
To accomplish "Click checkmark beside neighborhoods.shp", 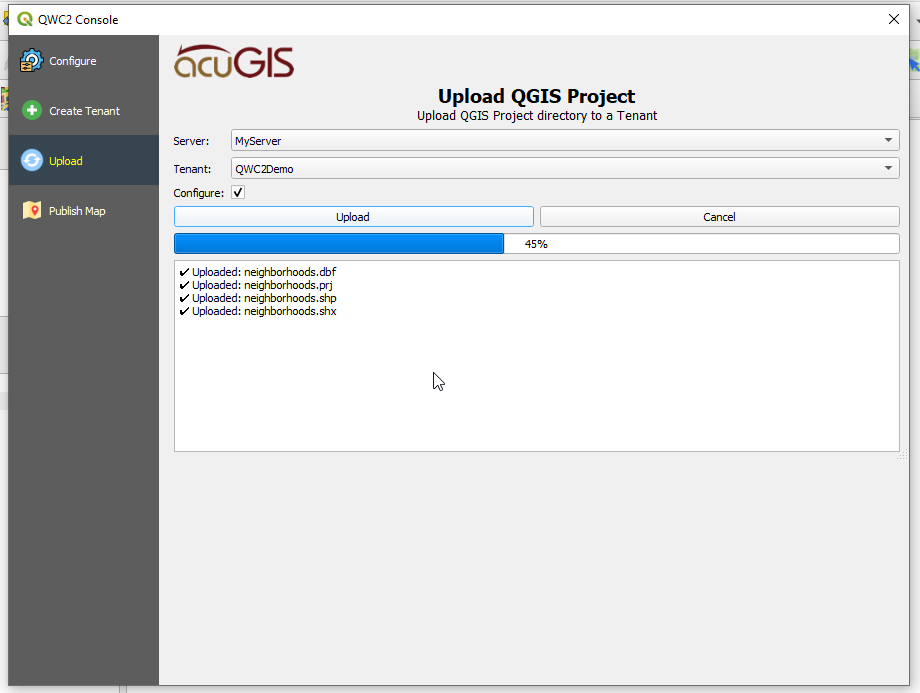I will click(x=184, y=298).
